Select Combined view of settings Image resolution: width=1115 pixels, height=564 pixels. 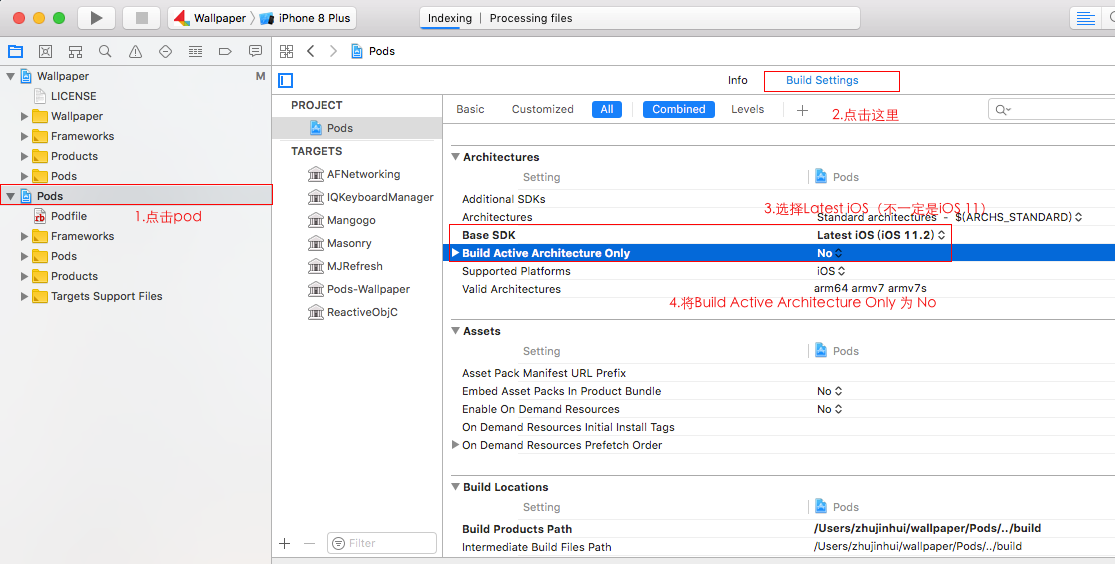pos(678,110)
